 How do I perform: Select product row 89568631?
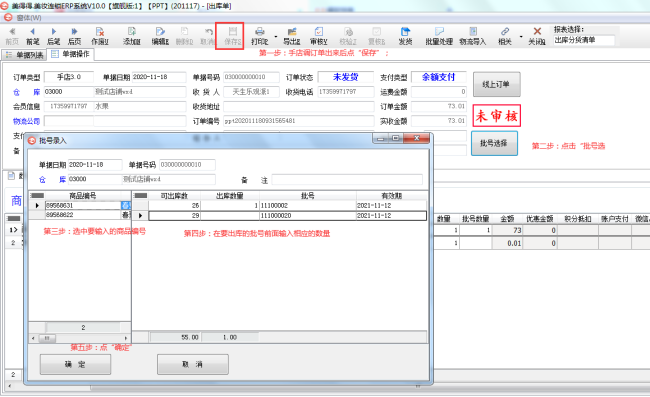(x=82, y=206)
